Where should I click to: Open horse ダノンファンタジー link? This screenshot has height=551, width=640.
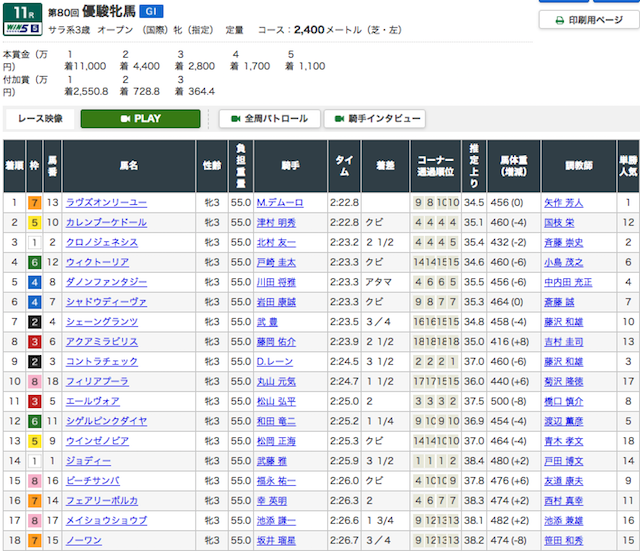(x=106, y=282)
